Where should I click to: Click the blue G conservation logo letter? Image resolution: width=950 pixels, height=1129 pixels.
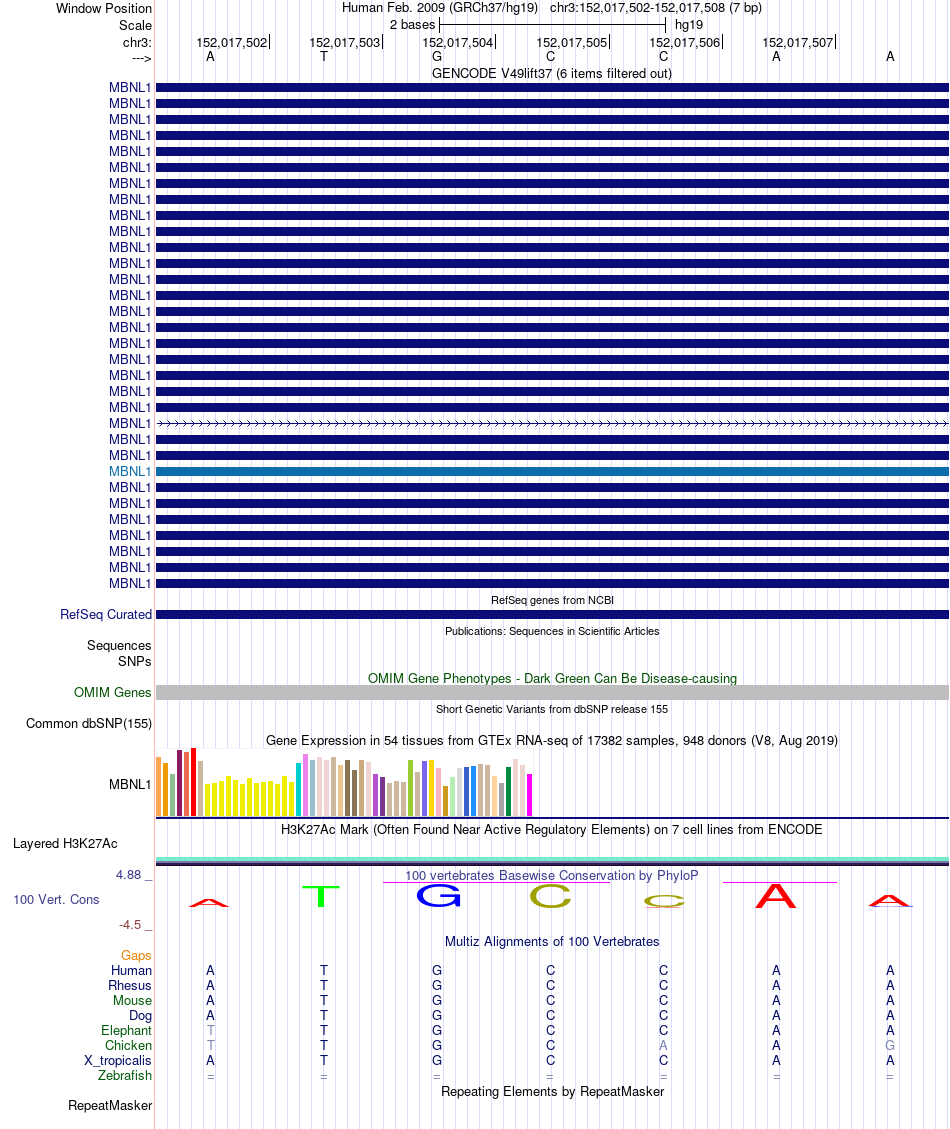pyautogui.click(x=439, y=896)
